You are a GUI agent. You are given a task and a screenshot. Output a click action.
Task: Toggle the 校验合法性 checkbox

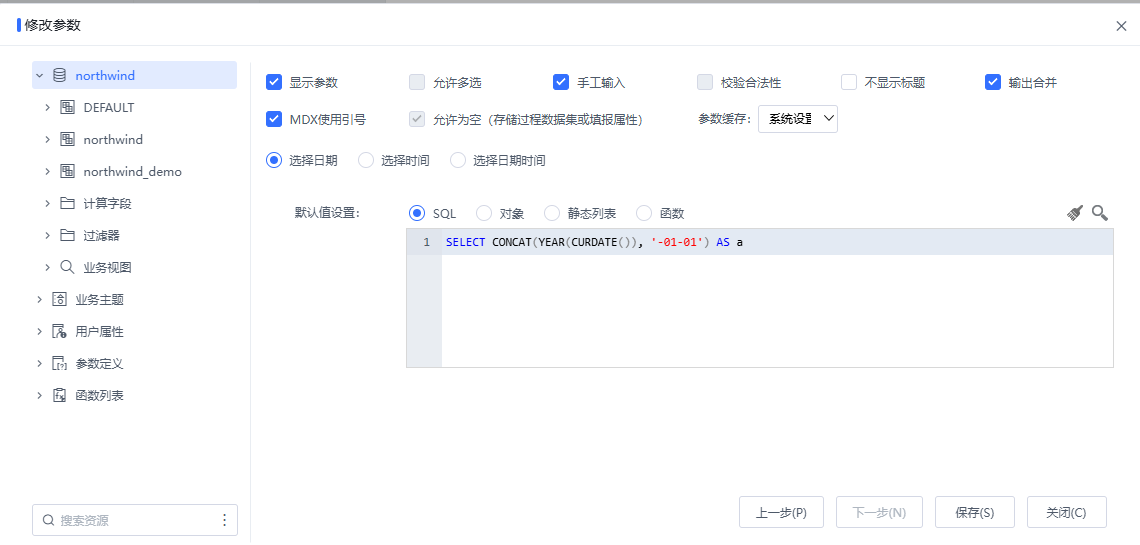[705, 82]
